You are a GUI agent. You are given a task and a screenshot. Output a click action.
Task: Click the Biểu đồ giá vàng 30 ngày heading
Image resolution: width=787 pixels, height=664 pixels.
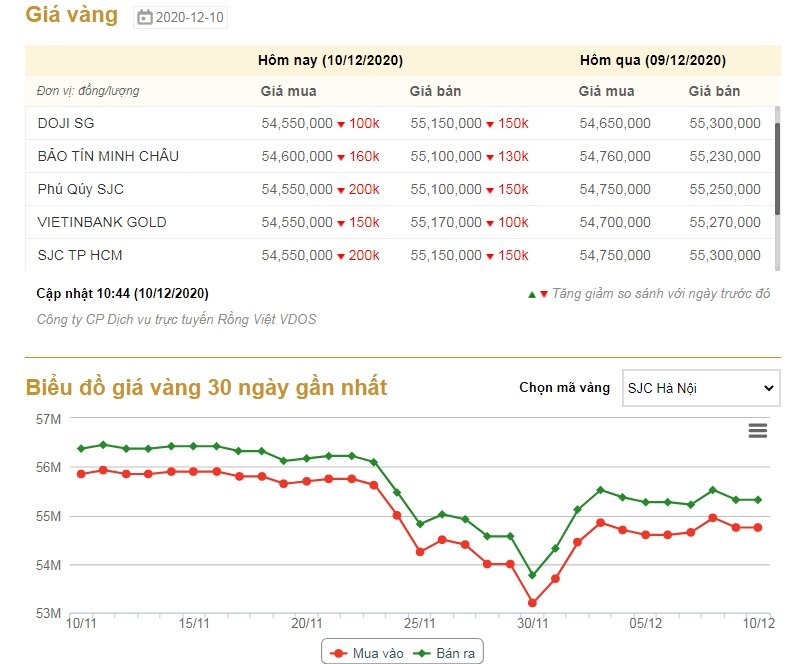[x=206, y=387]
